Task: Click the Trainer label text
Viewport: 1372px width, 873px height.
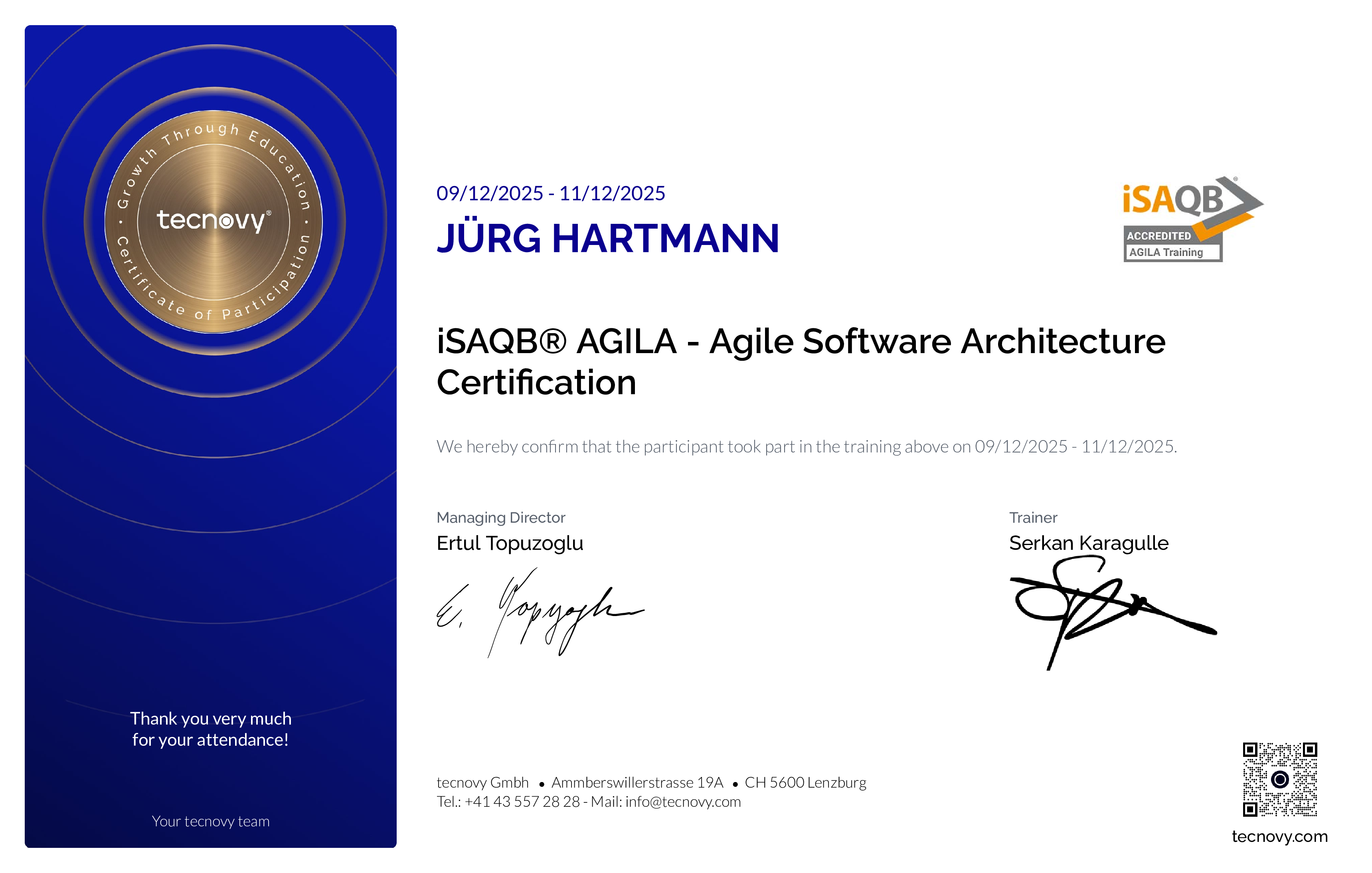Action: tap(1033, 517)
